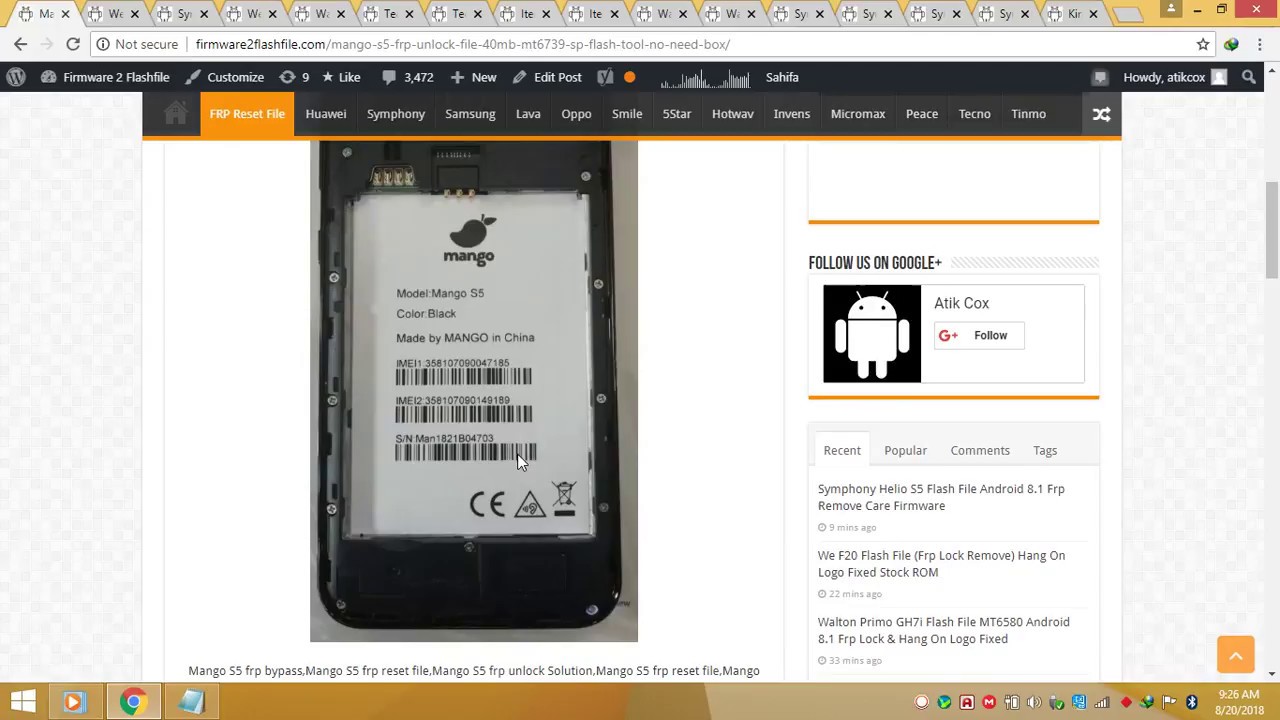
Task: Open the Hotwav category
Action: click(x=733, y=114)
